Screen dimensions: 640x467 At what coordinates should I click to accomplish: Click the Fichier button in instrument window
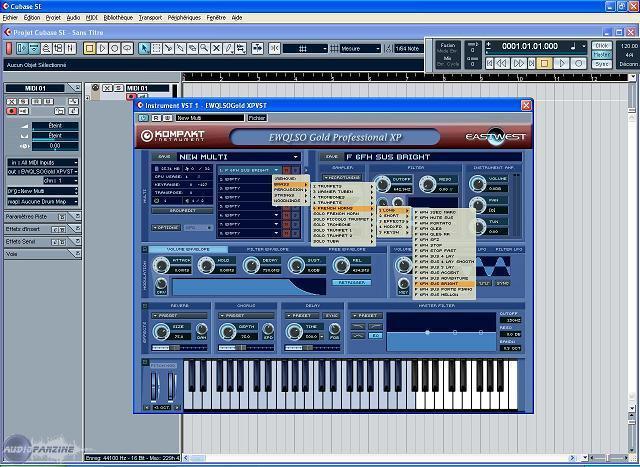[257, 118]
